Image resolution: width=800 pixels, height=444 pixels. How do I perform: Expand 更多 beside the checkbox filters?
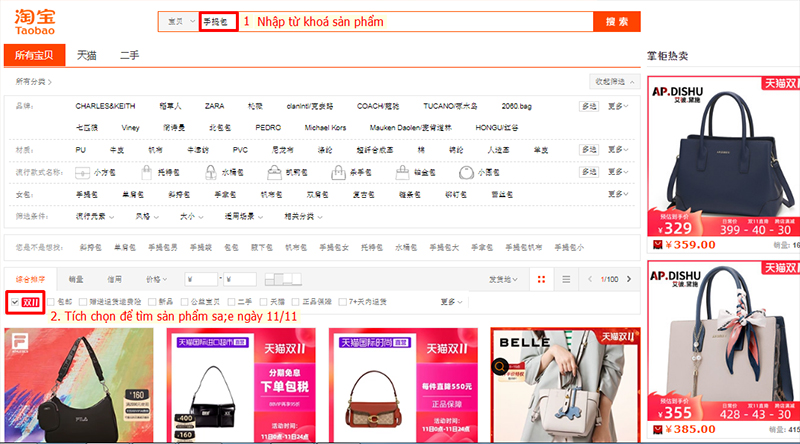pos(452,302)
